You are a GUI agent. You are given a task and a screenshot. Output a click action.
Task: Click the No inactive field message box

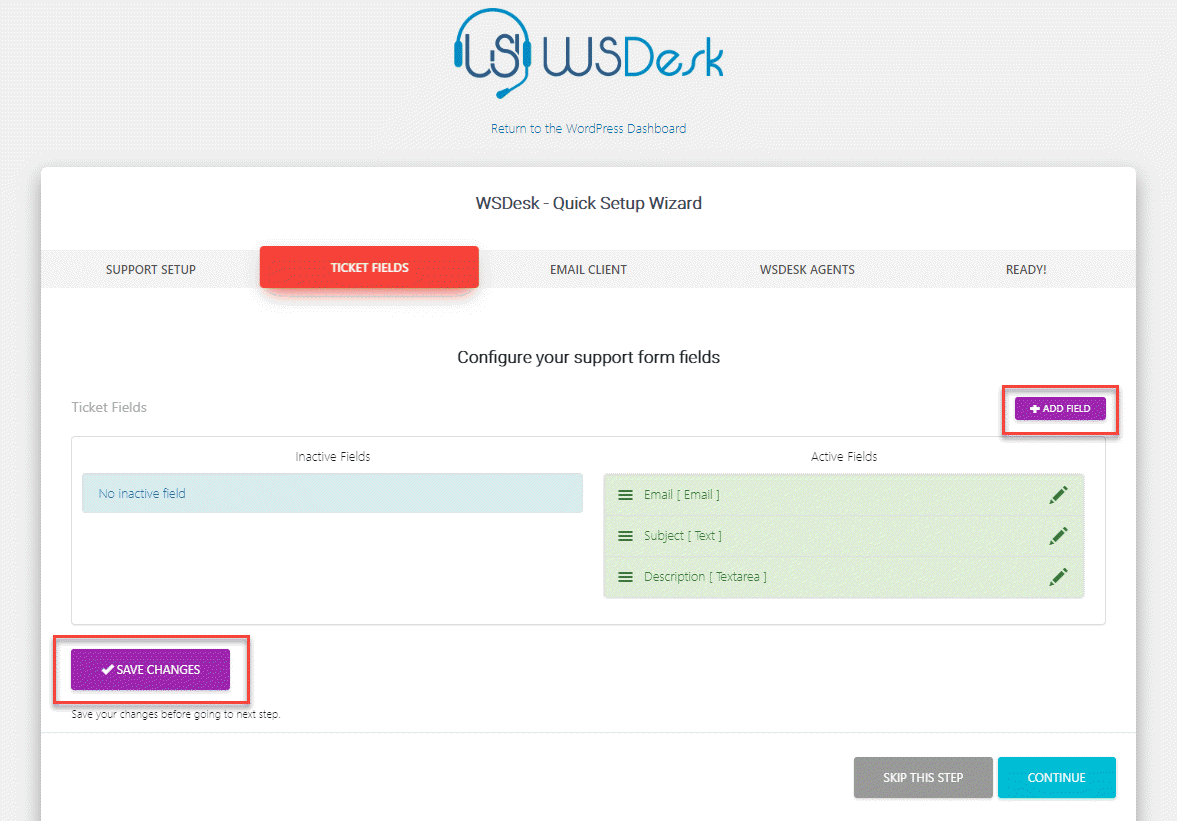(x=333, y=493)
